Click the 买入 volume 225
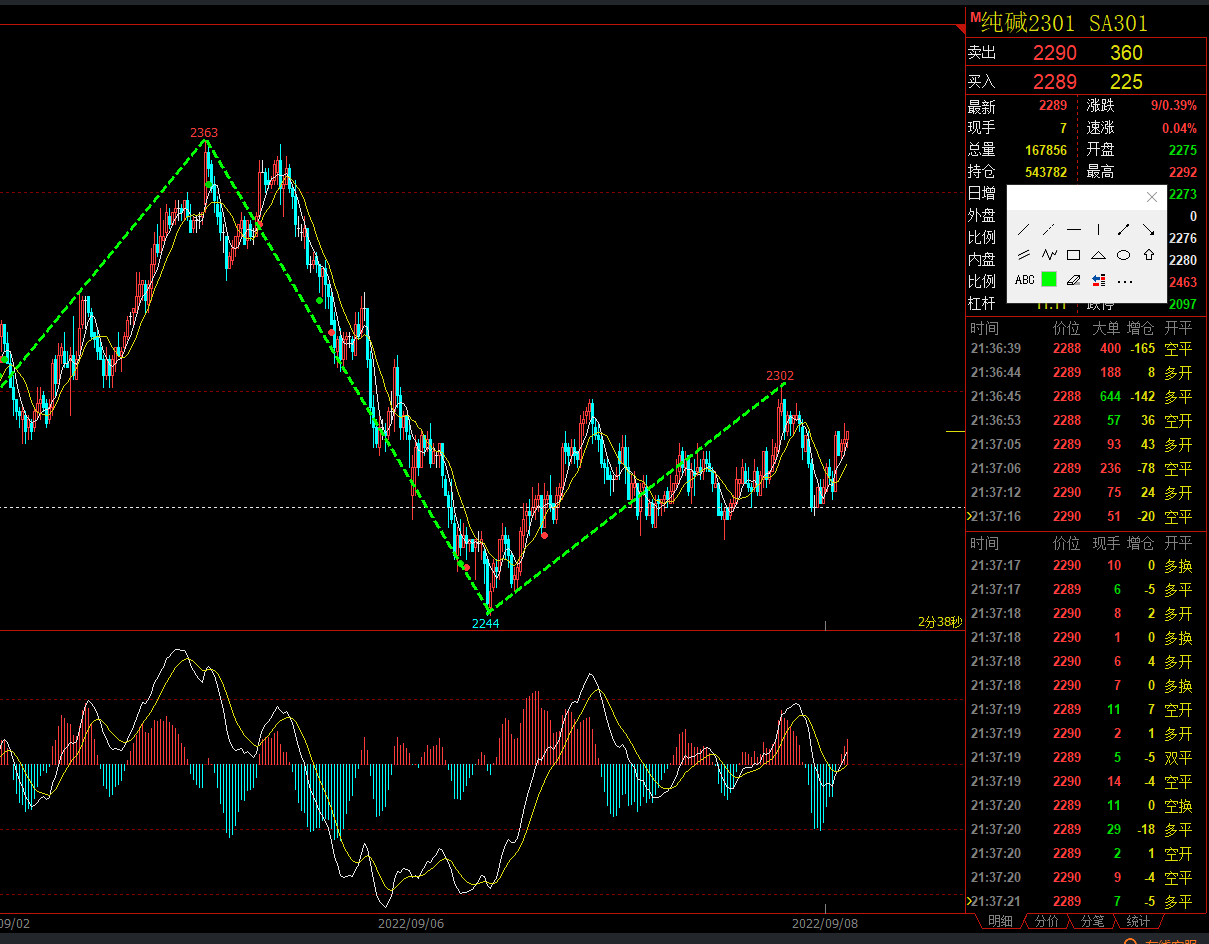Screen dimensions: 1209x944 (x=1126, y=82)
